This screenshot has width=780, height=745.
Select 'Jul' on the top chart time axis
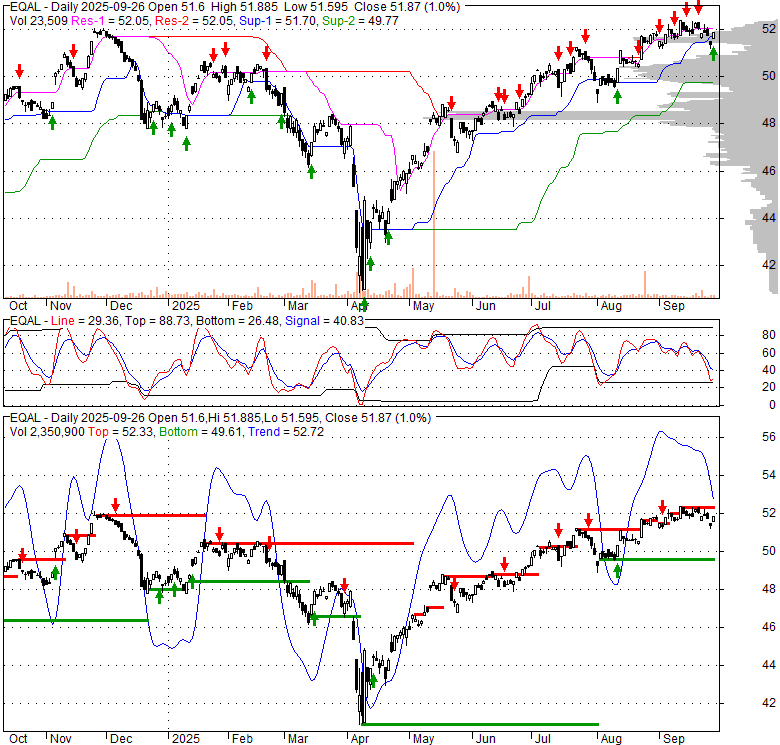(x=542, y=306)
